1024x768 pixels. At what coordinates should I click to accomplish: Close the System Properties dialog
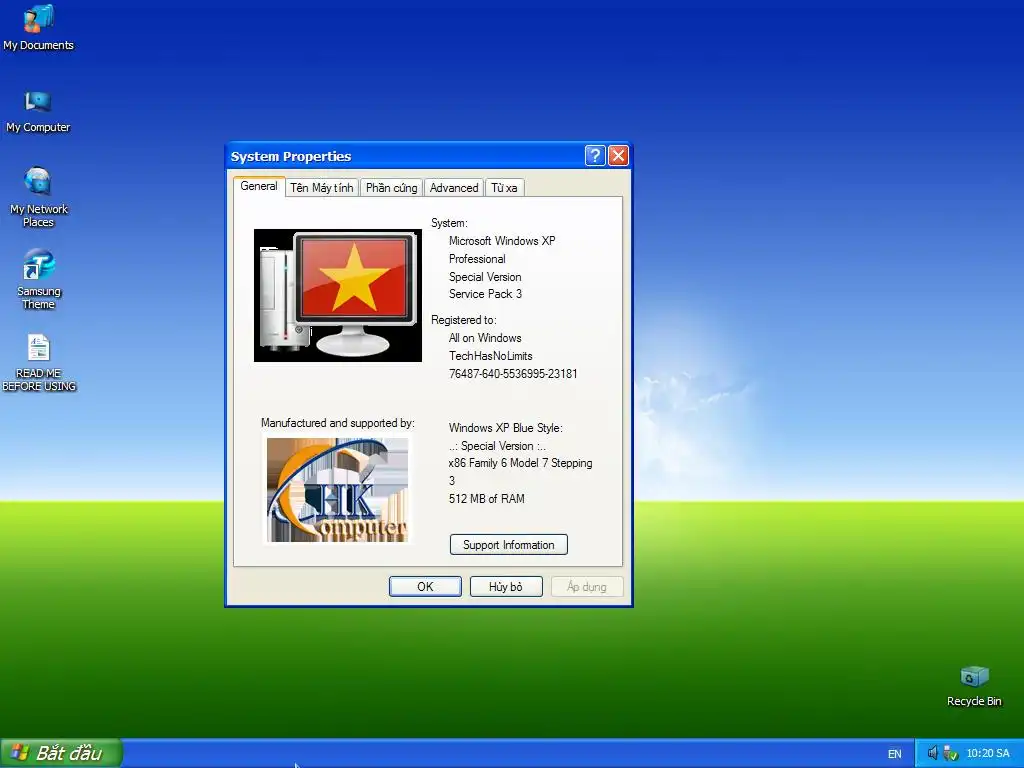pyautogui.click(x=618, y=155)
